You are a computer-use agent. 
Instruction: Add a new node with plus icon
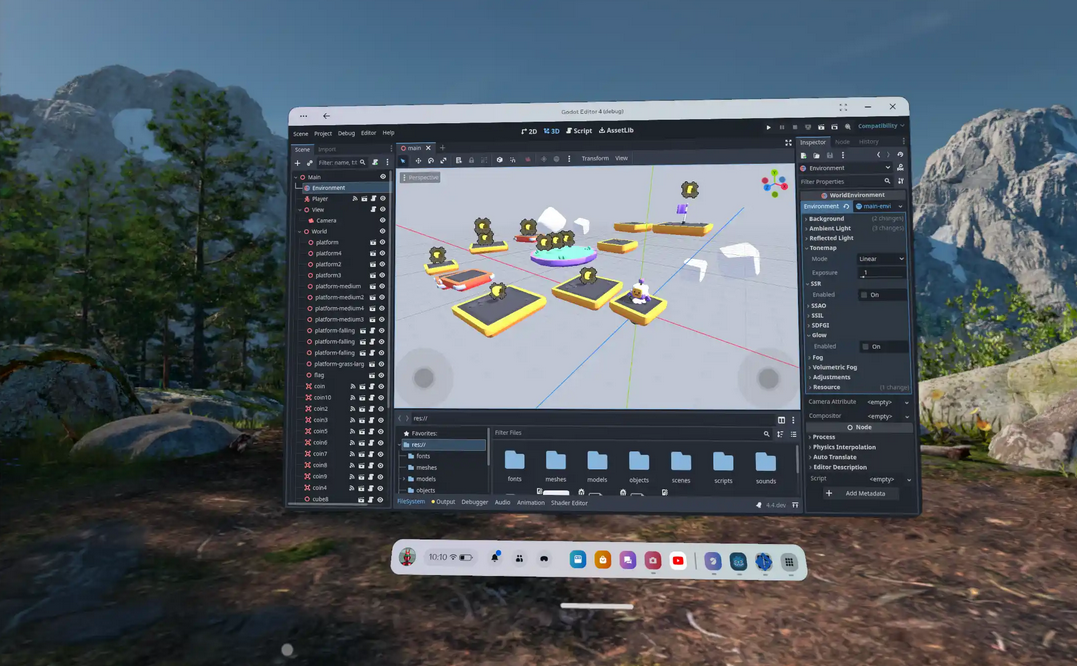tap(297, 162)
